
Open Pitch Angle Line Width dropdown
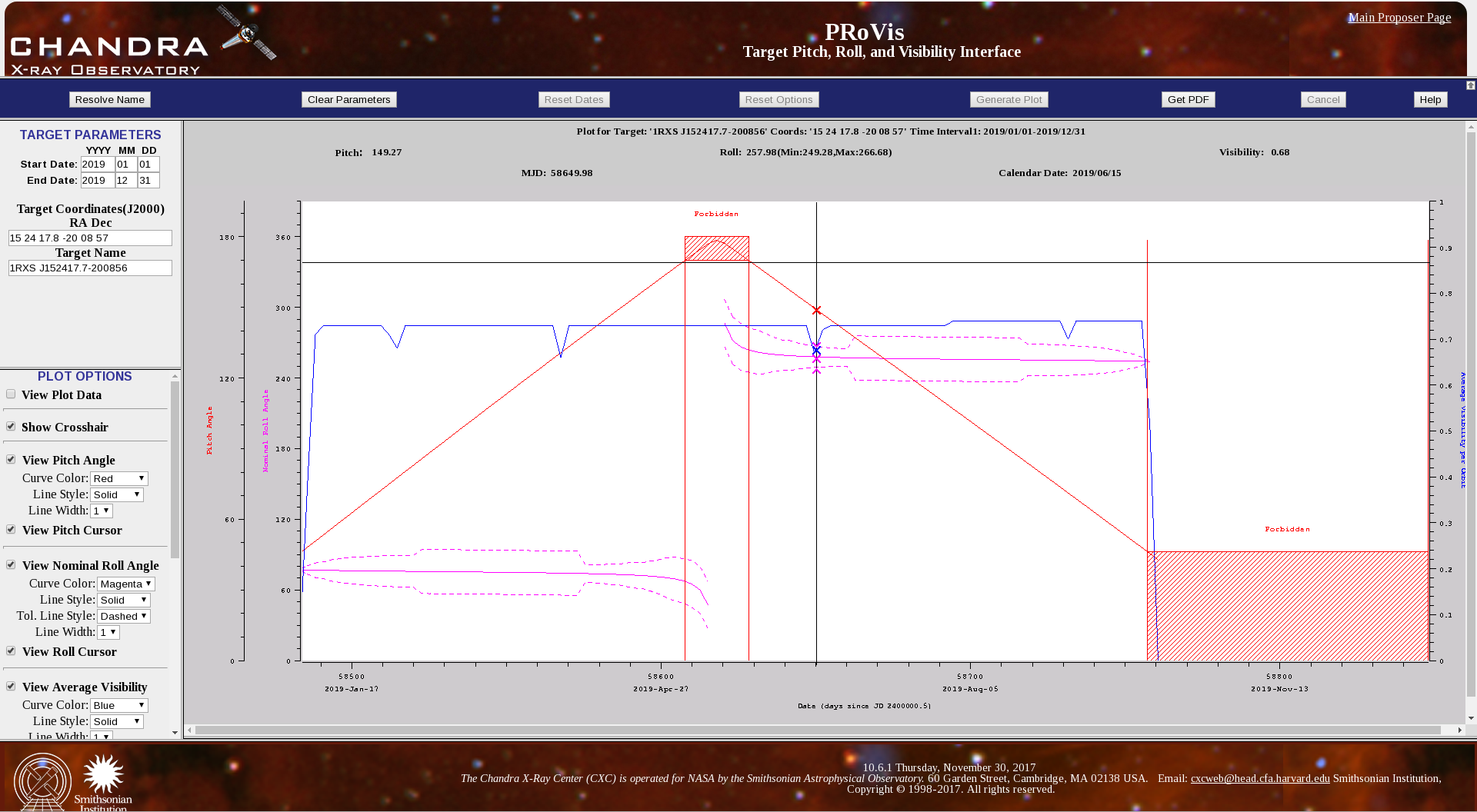click(102, 511)
